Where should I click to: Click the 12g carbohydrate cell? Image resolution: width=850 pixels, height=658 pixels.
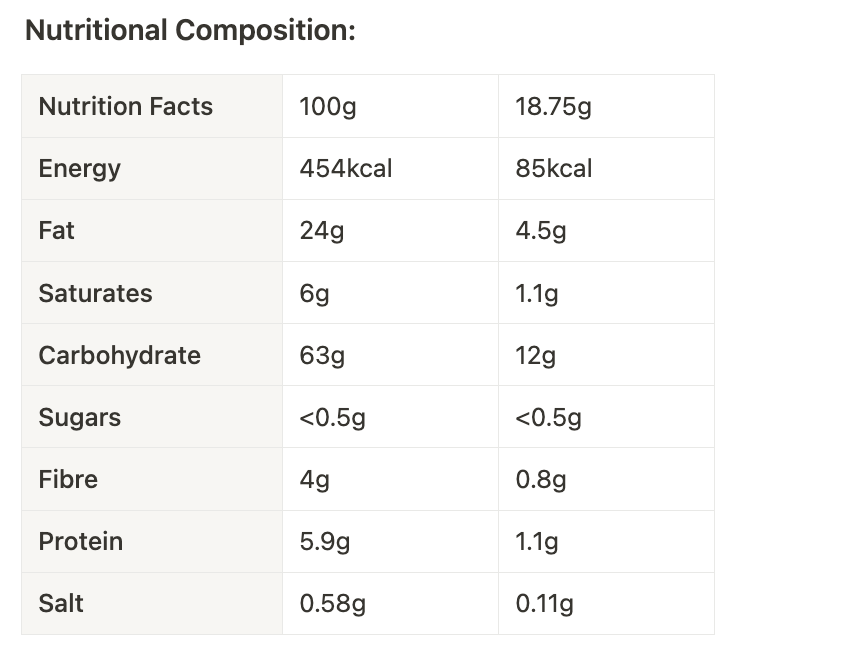click(x=606, y=355)
